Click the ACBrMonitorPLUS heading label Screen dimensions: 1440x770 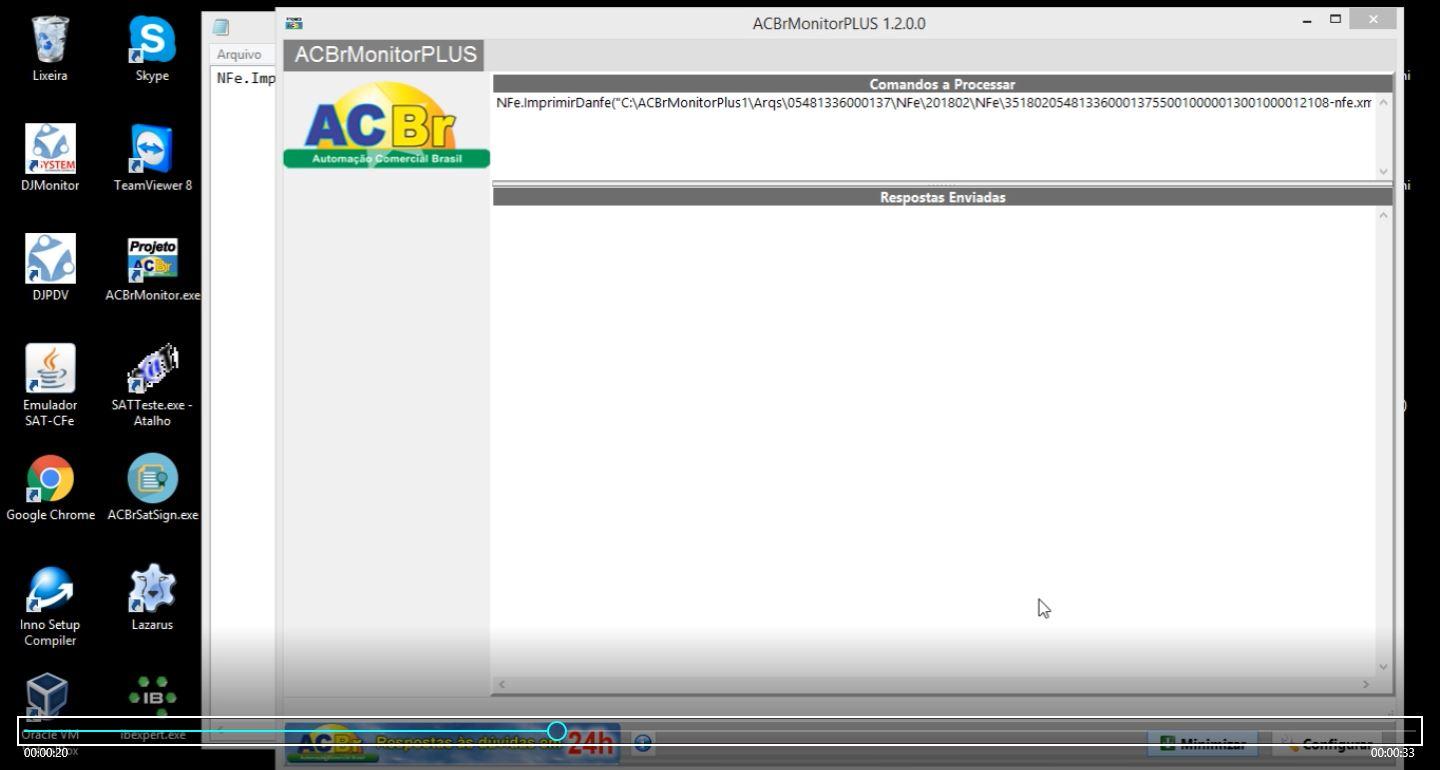(x=386, y=55)
